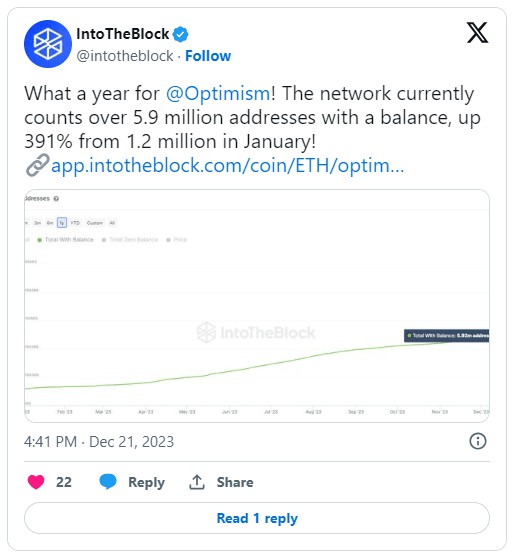Toggle the Price legend series

coord(177,240)
